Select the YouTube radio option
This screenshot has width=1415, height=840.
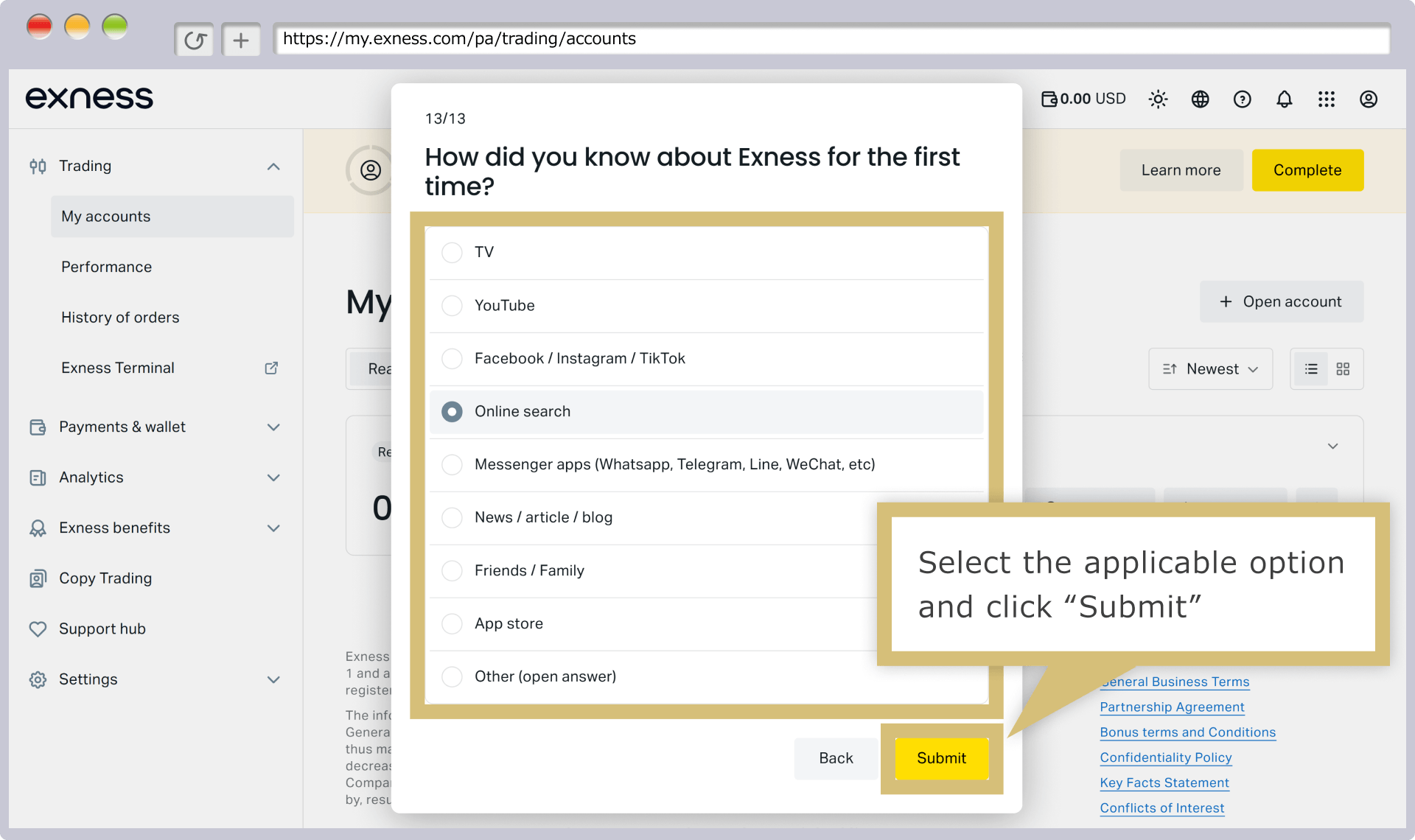point(452,305)
